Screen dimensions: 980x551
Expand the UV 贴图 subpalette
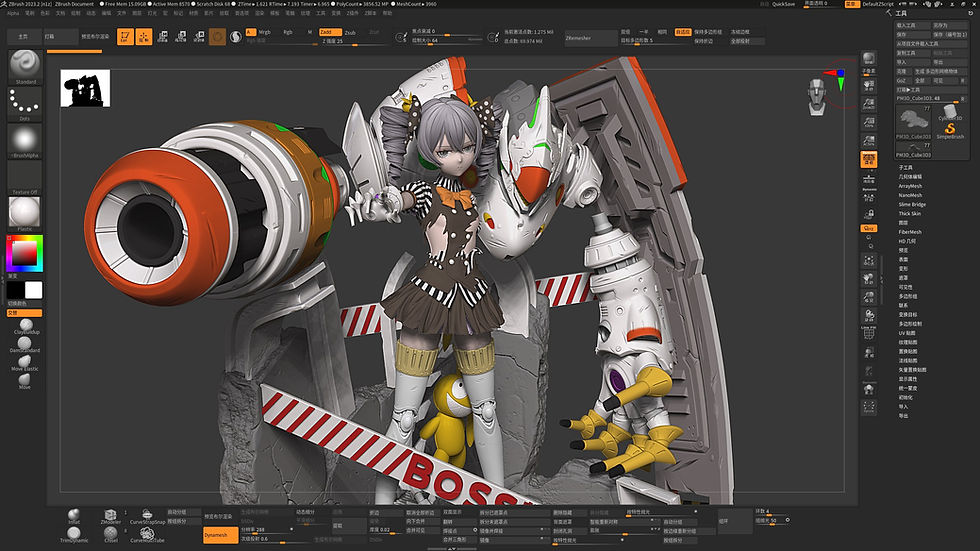[x=907, y=333]
